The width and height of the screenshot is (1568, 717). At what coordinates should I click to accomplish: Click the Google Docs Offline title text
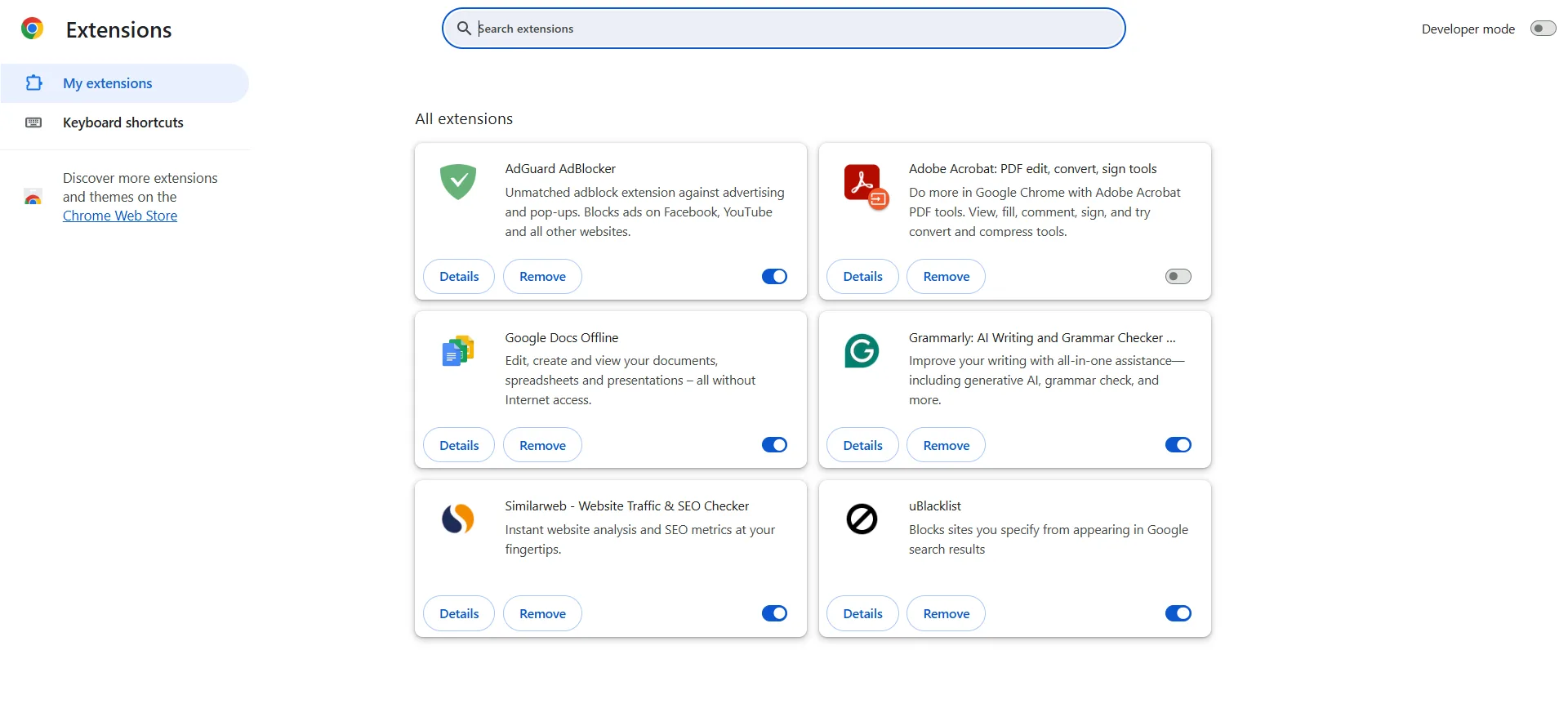[562, 338]
